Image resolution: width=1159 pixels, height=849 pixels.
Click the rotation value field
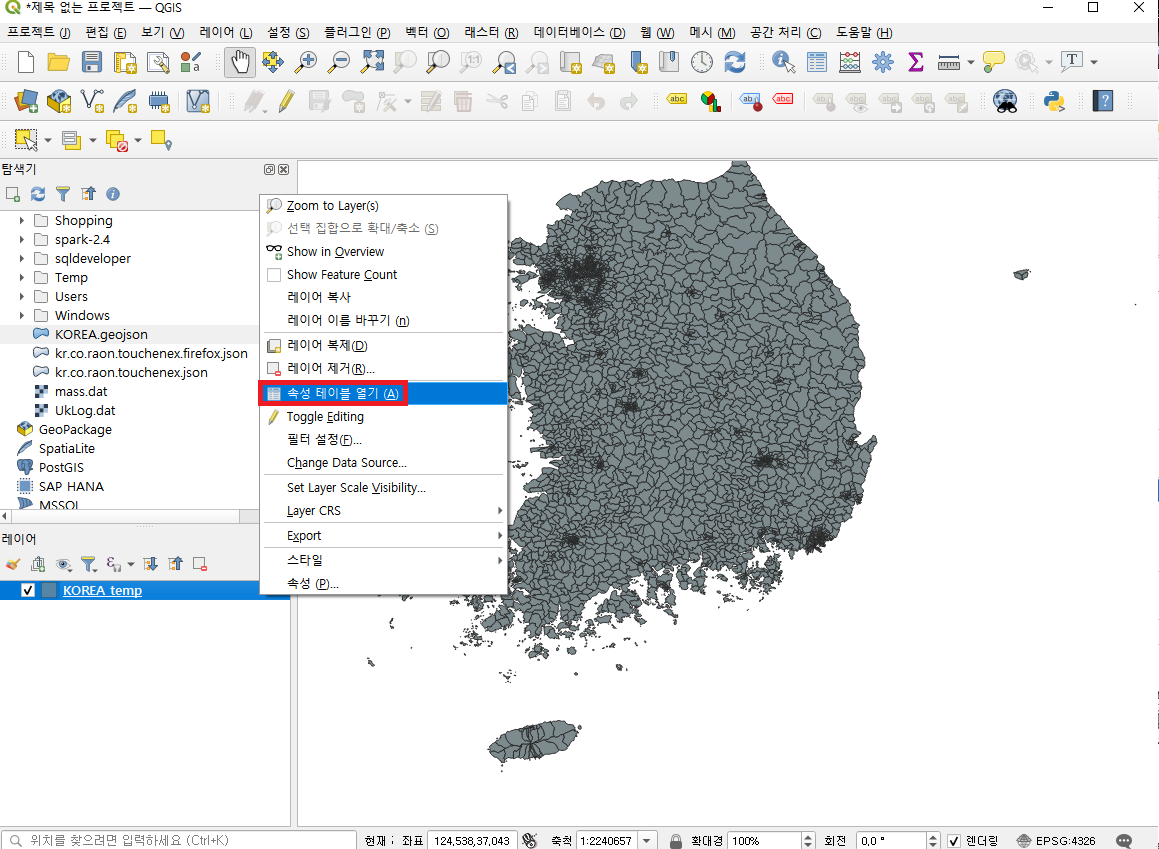pyautogui.click(x=891, y=841)
